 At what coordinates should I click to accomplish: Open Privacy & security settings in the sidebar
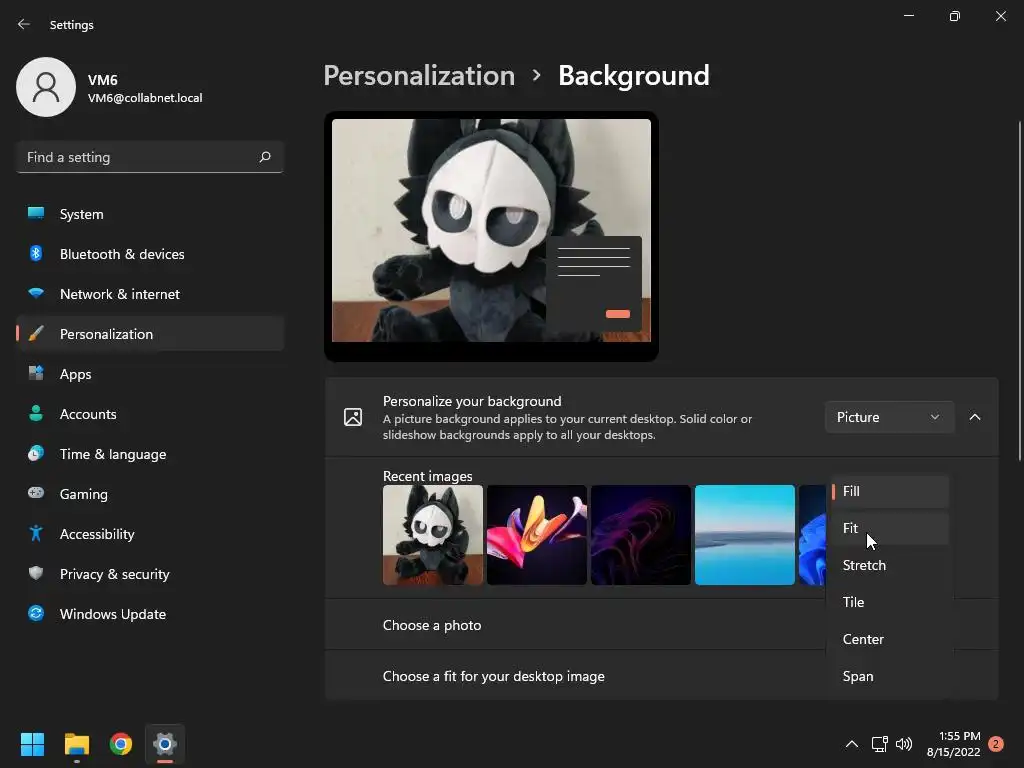pyautogui.click(x=150, y=574)
